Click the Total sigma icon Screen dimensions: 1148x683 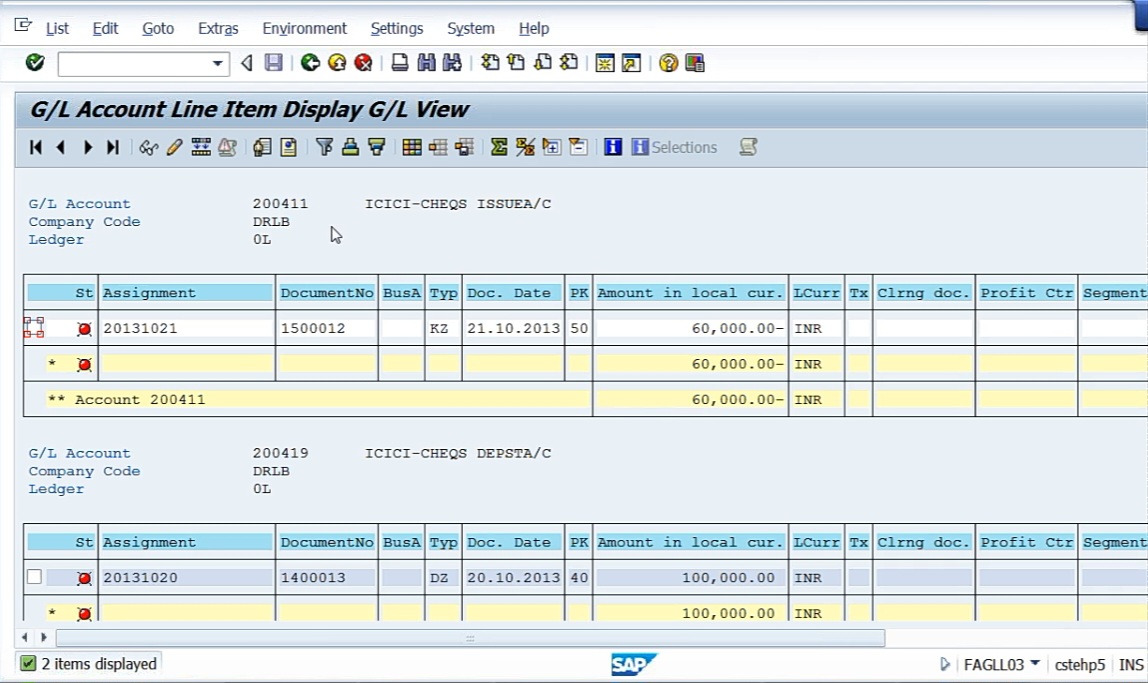499,147
